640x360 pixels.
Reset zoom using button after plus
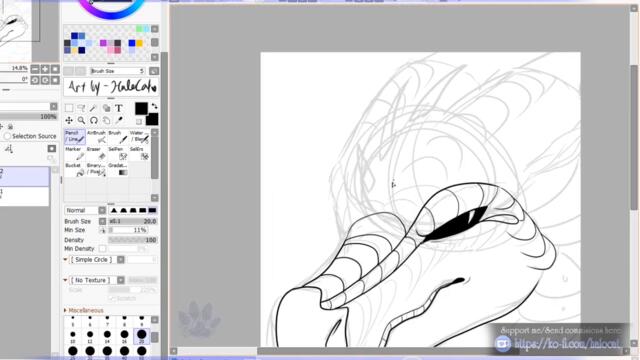tap(55, 69)
